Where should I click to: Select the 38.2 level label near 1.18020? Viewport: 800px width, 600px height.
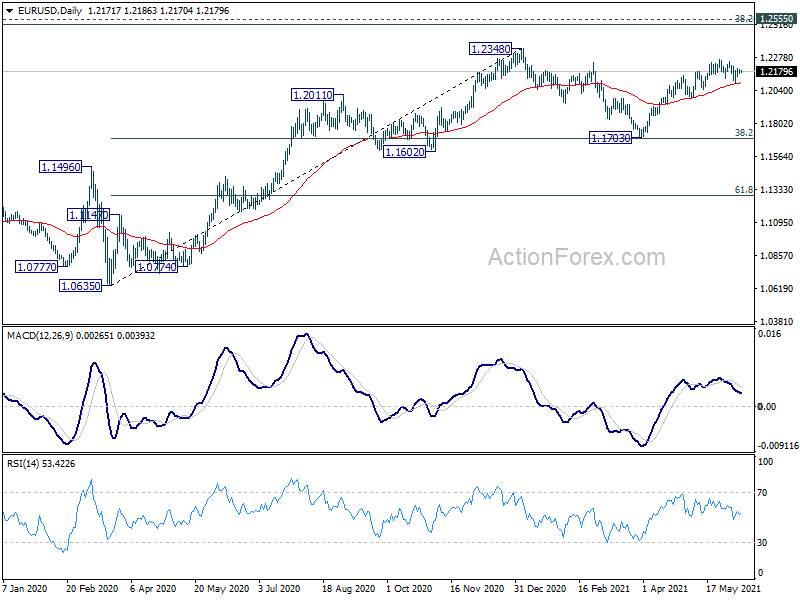click(743, 133)
